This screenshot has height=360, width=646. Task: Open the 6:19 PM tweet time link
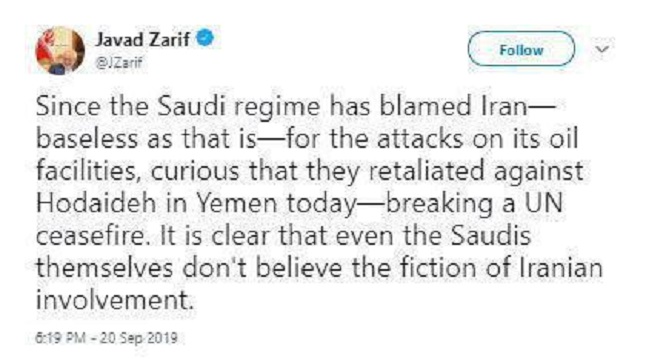(x=61, y=338)
